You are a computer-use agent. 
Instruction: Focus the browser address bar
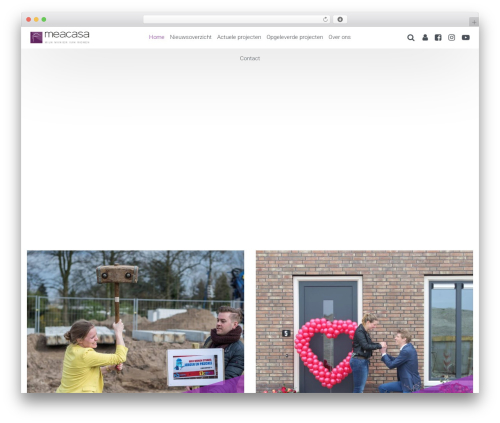pyautogui.click(x=237, y=19)
